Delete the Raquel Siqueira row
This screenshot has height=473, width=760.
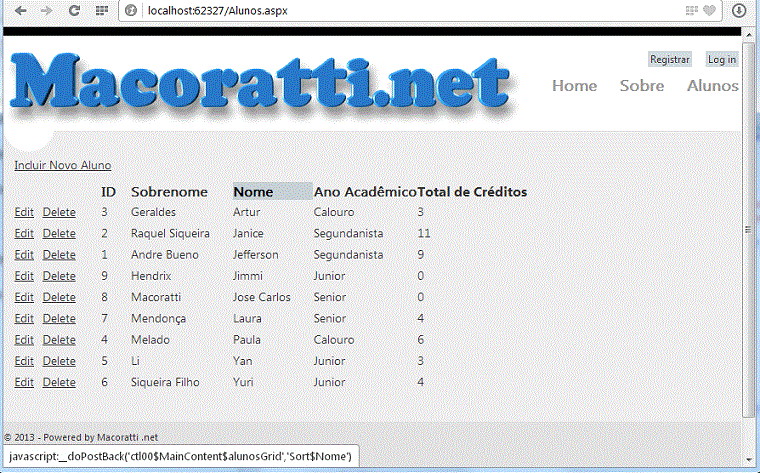coord(59,234)
